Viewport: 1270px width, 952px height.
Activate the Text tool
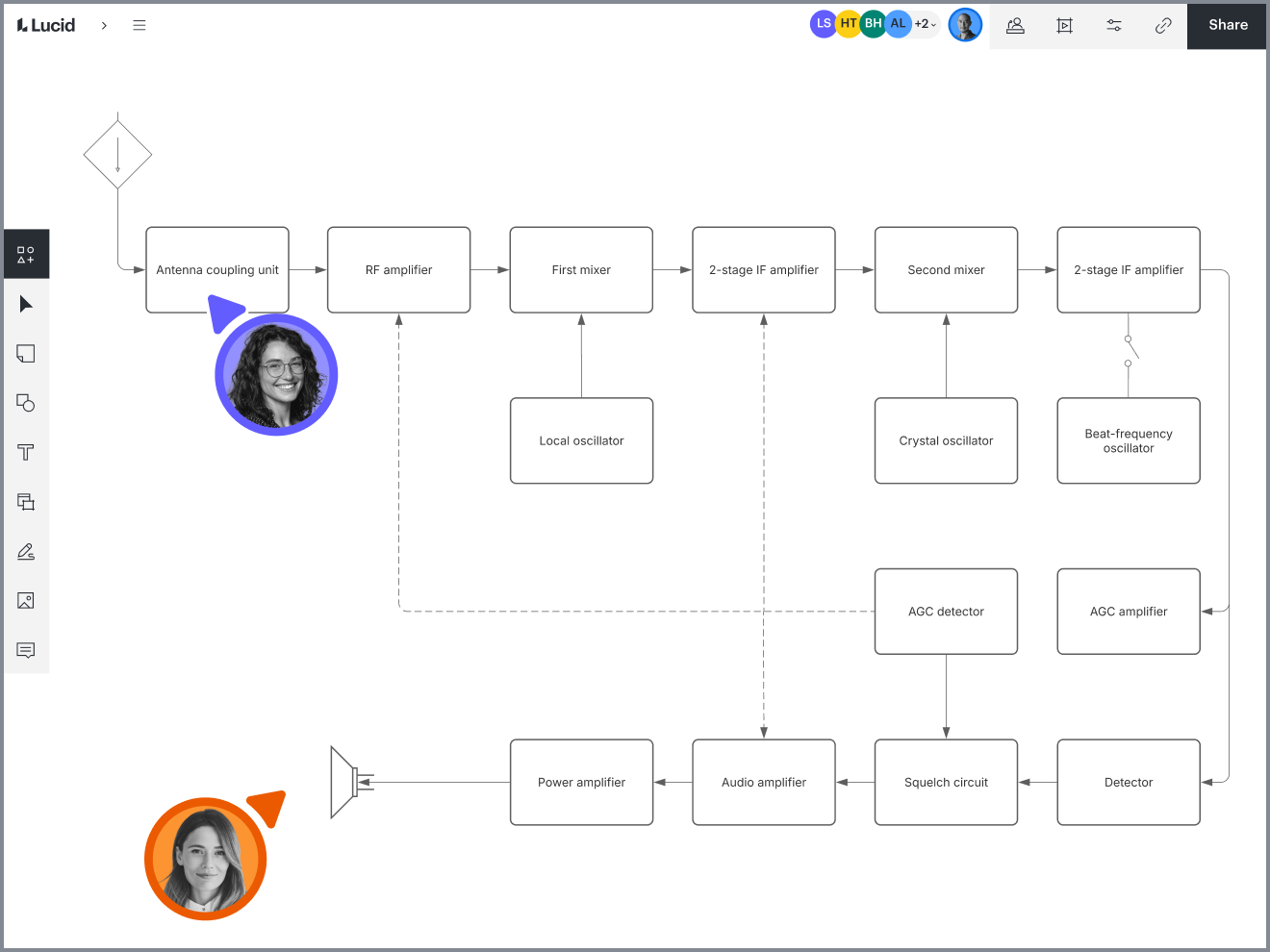click(x=26, y=452)
